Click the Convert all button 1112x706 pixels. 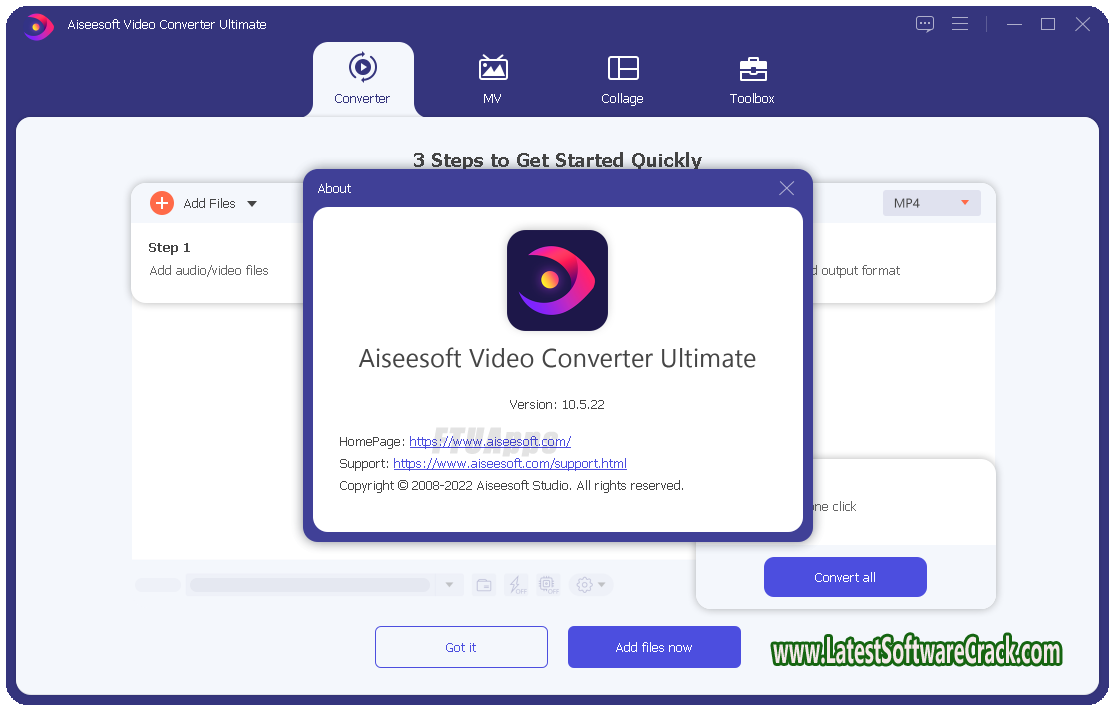coord(845,577)
